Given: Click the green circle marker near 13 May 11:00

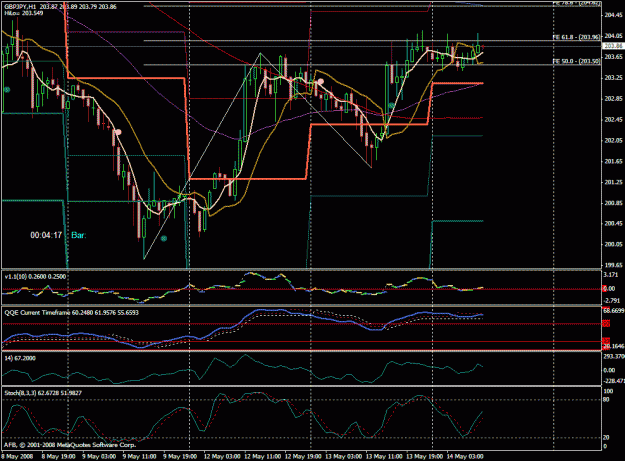Looking at the screenshot, I should click(392, 106).
